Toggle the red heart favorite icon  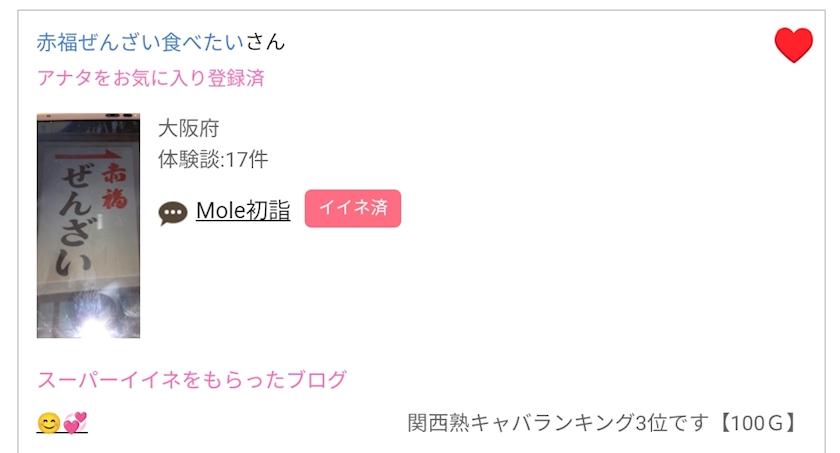[x=793, y=46]
